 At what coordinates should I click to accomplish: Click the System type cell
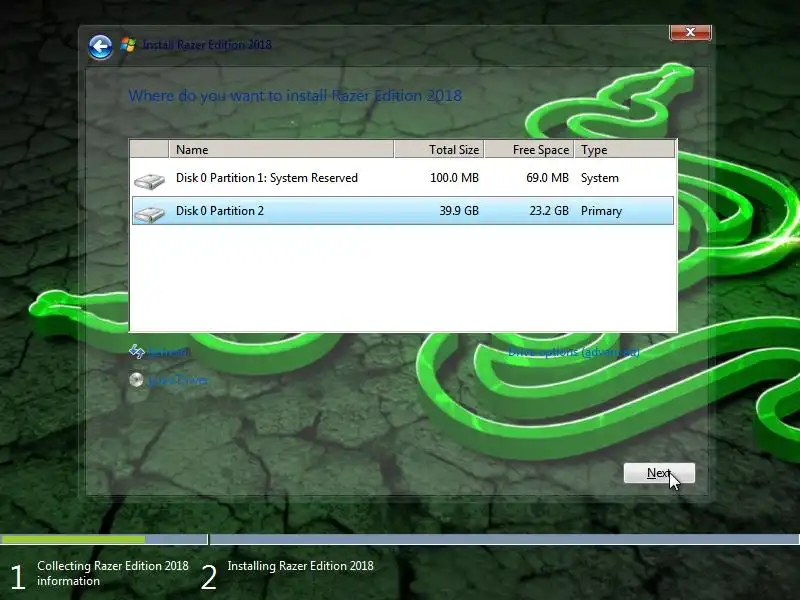pos(599,178)
